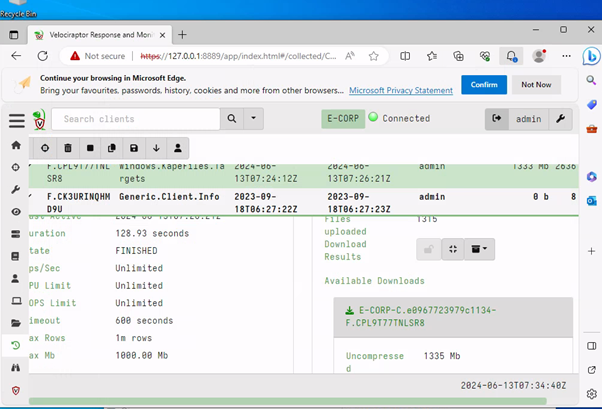The height and width of the screenshot is (409, 602).
Task: Click the Cancel (stop) collection button
Action: [90, 148]
